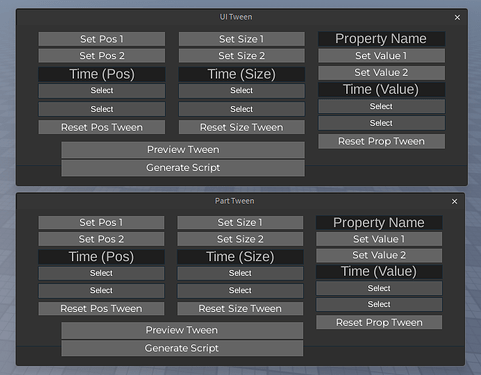Open lower Select above Reset Pos Tween in UI Tween
This screenshot has height=375, width=481.
point(102,109)
